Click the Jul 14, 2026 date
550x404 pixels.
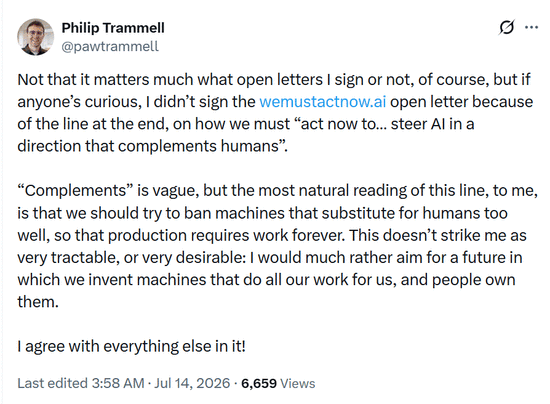192,383
